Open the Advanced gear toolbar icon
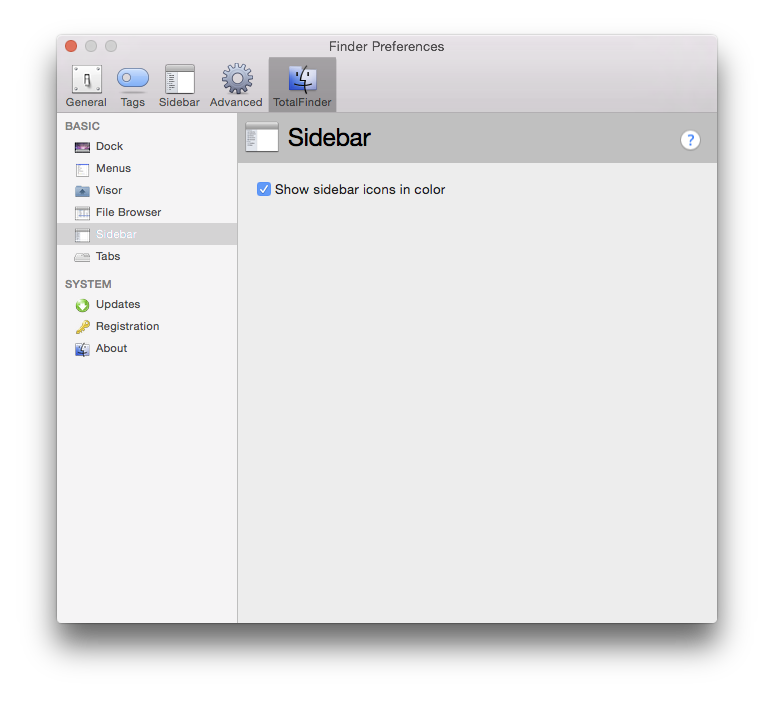Screen dimensions: 774x702 click(x=237, y=78)
